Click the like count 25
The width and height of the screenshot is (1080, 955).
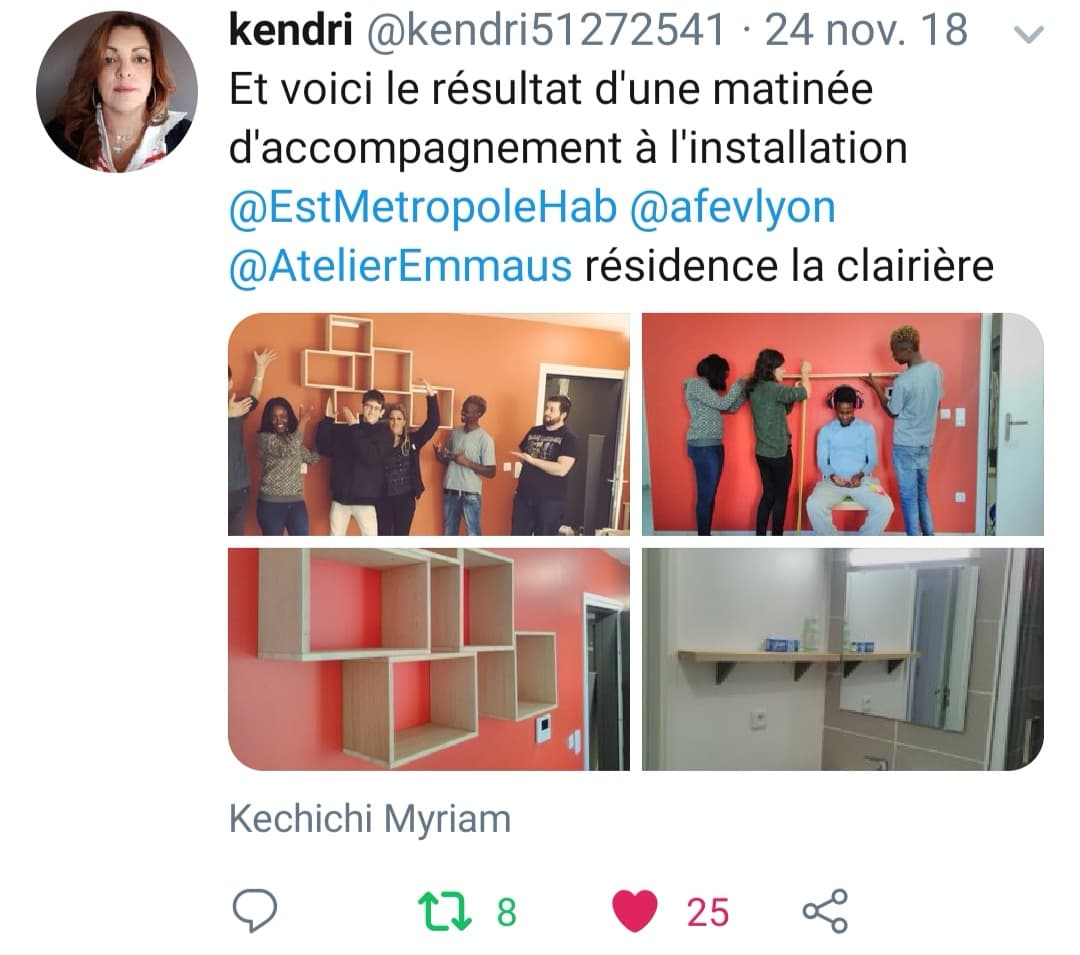(x=707, y=912)
